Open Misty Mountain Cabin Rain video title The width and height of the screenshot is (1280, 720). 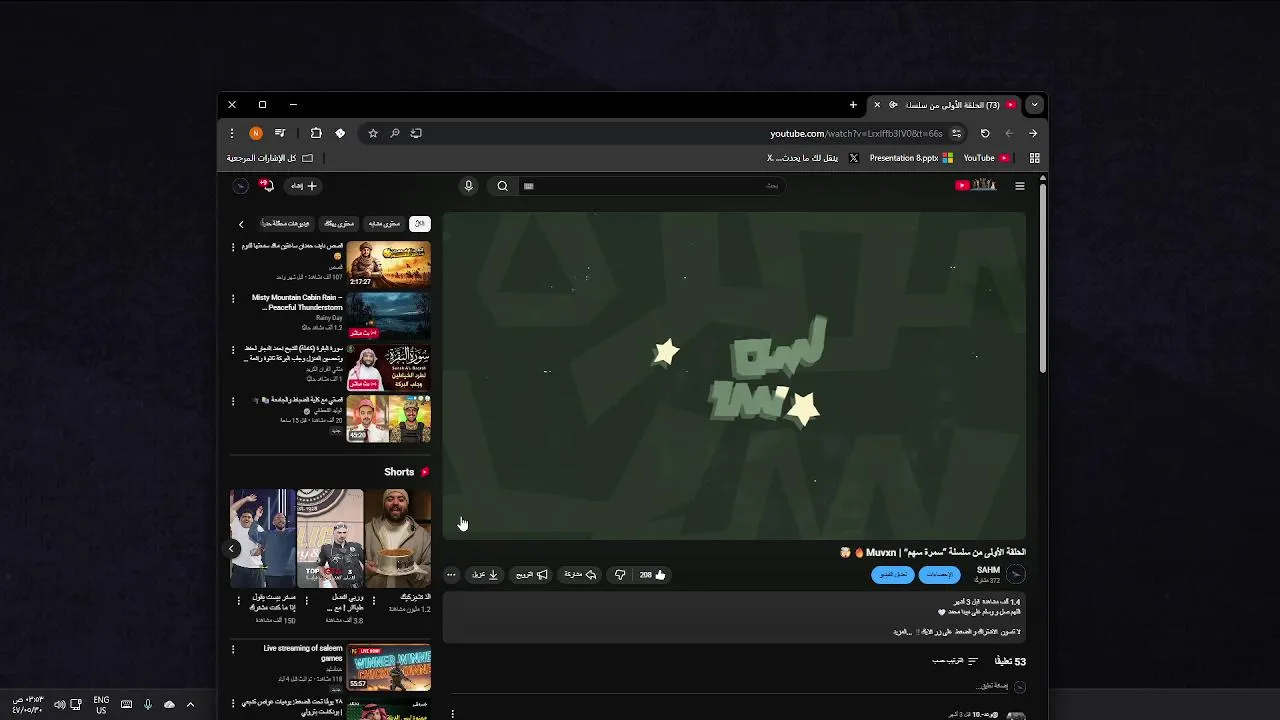[297, 302]
